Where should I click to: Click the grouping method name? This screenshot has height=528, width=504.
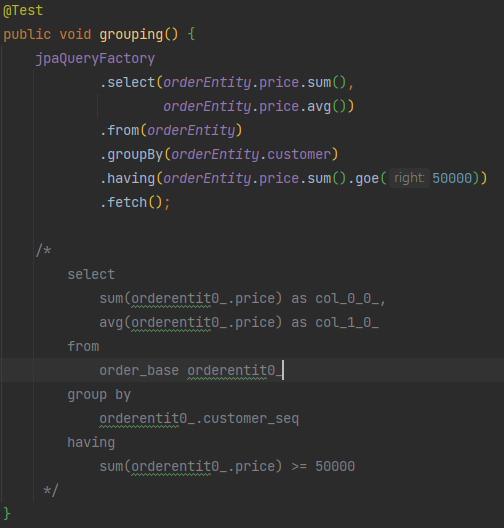coord(131,35)
